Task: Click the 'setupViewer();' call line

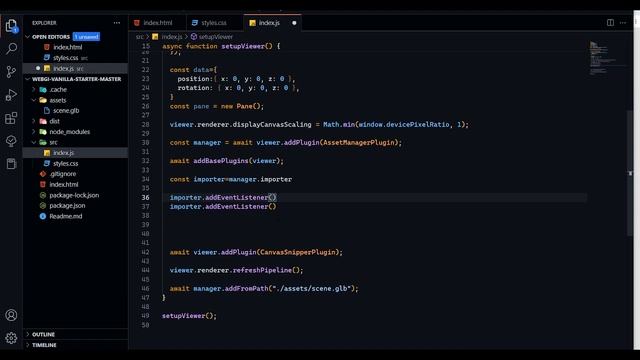Action: 189,316
